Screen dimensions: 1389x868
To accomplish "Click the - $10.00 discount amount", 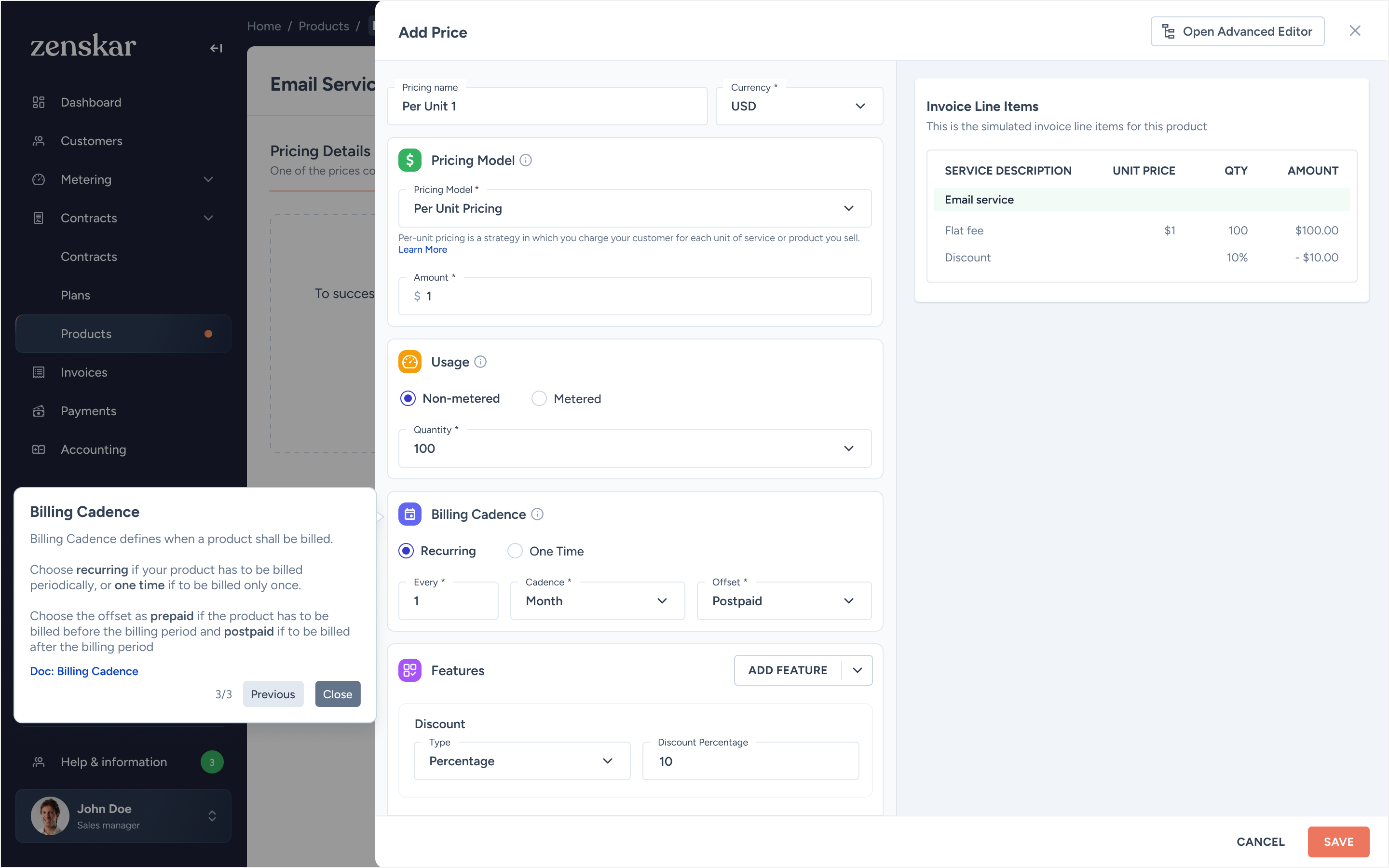I will (1316, 257).
